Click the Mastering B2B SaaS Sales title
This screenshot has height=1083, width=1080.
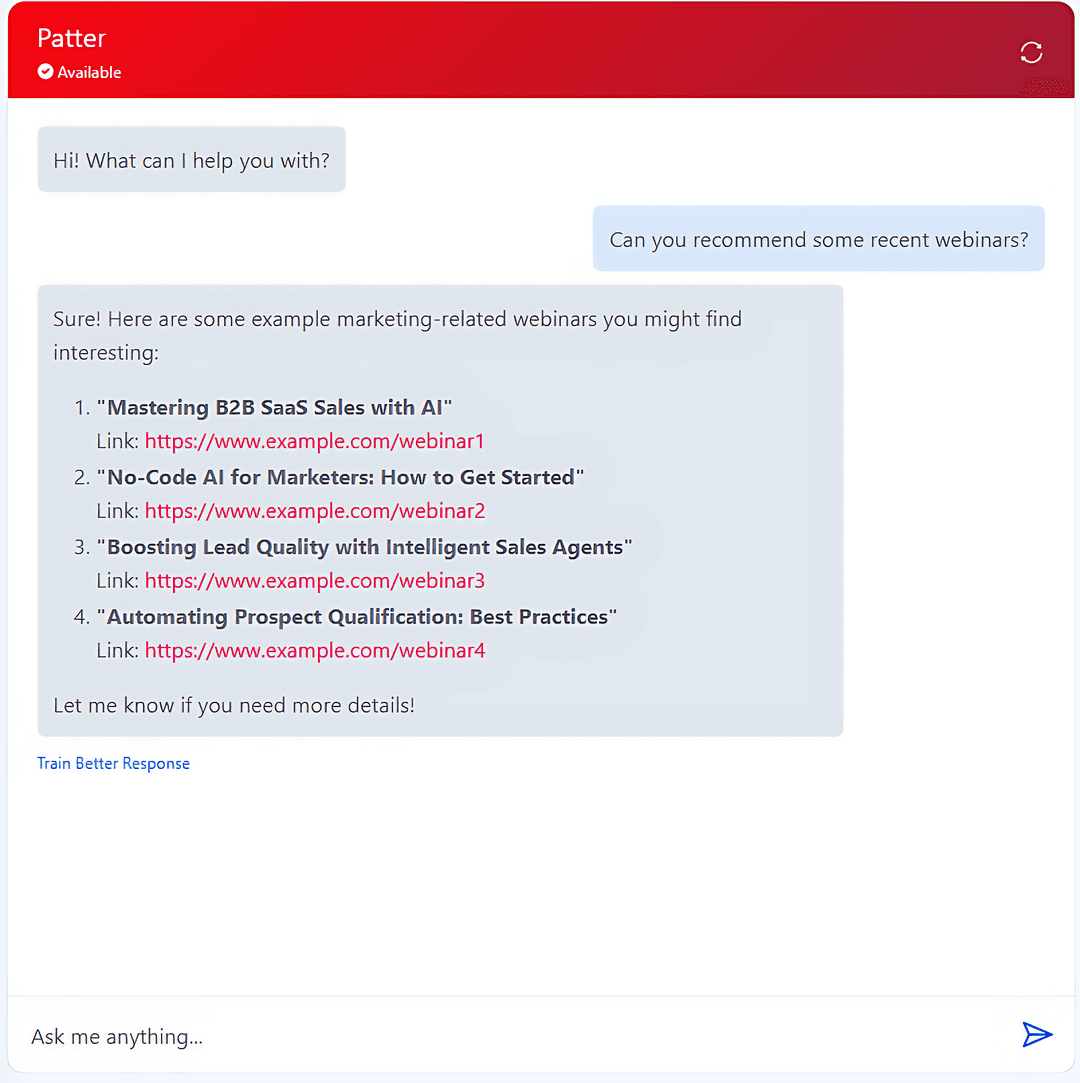pos(277,407)
